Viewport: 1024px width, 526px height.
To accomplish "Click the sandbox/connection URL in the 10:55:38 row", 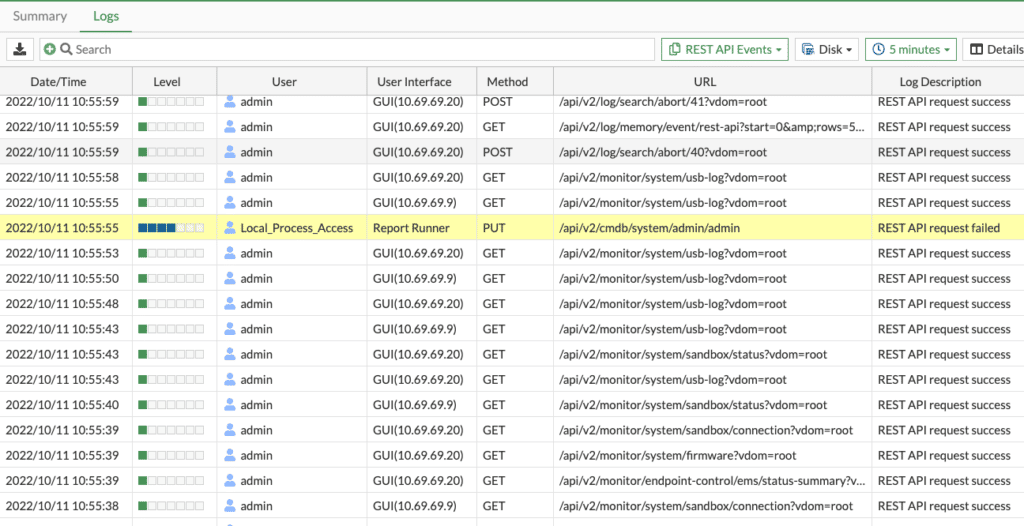I will point(706,506).
